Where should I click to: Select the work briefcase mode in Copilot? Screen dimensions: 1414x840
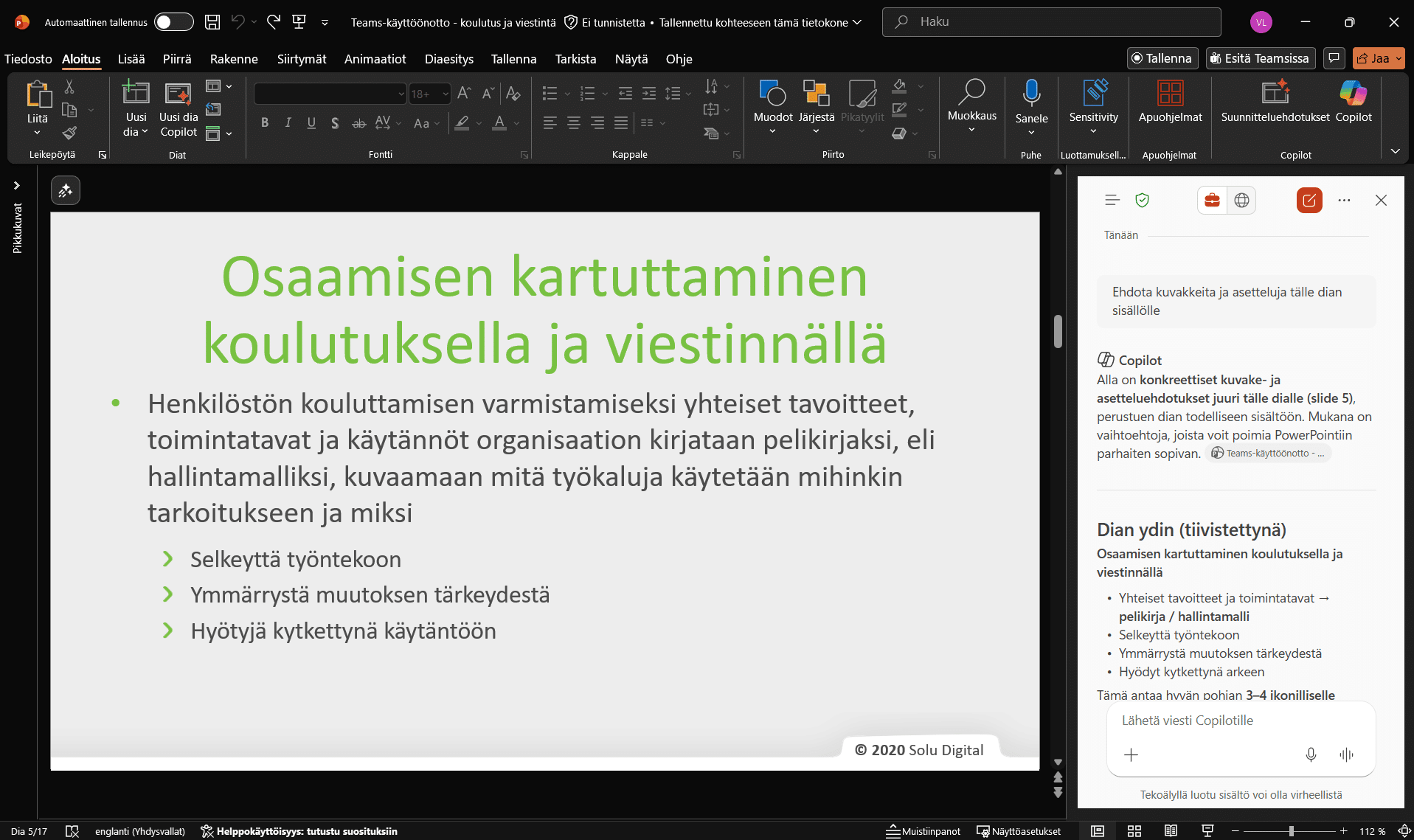tap(1212, 201)
